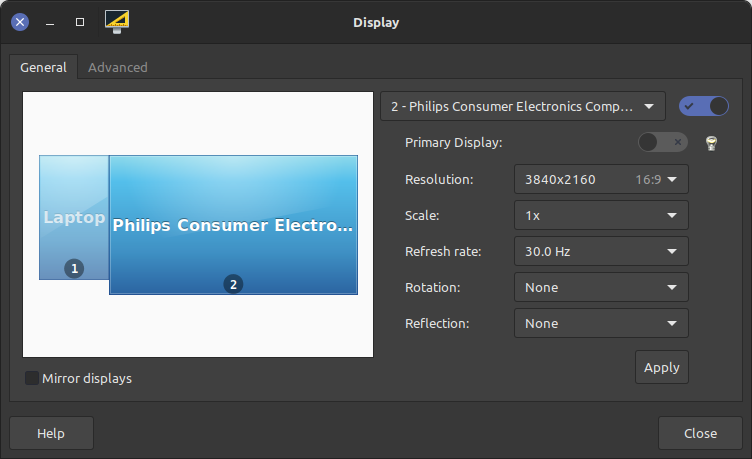Click the Close button at the bottom
This screenshot has height=459, width=752.
(700, 433)
